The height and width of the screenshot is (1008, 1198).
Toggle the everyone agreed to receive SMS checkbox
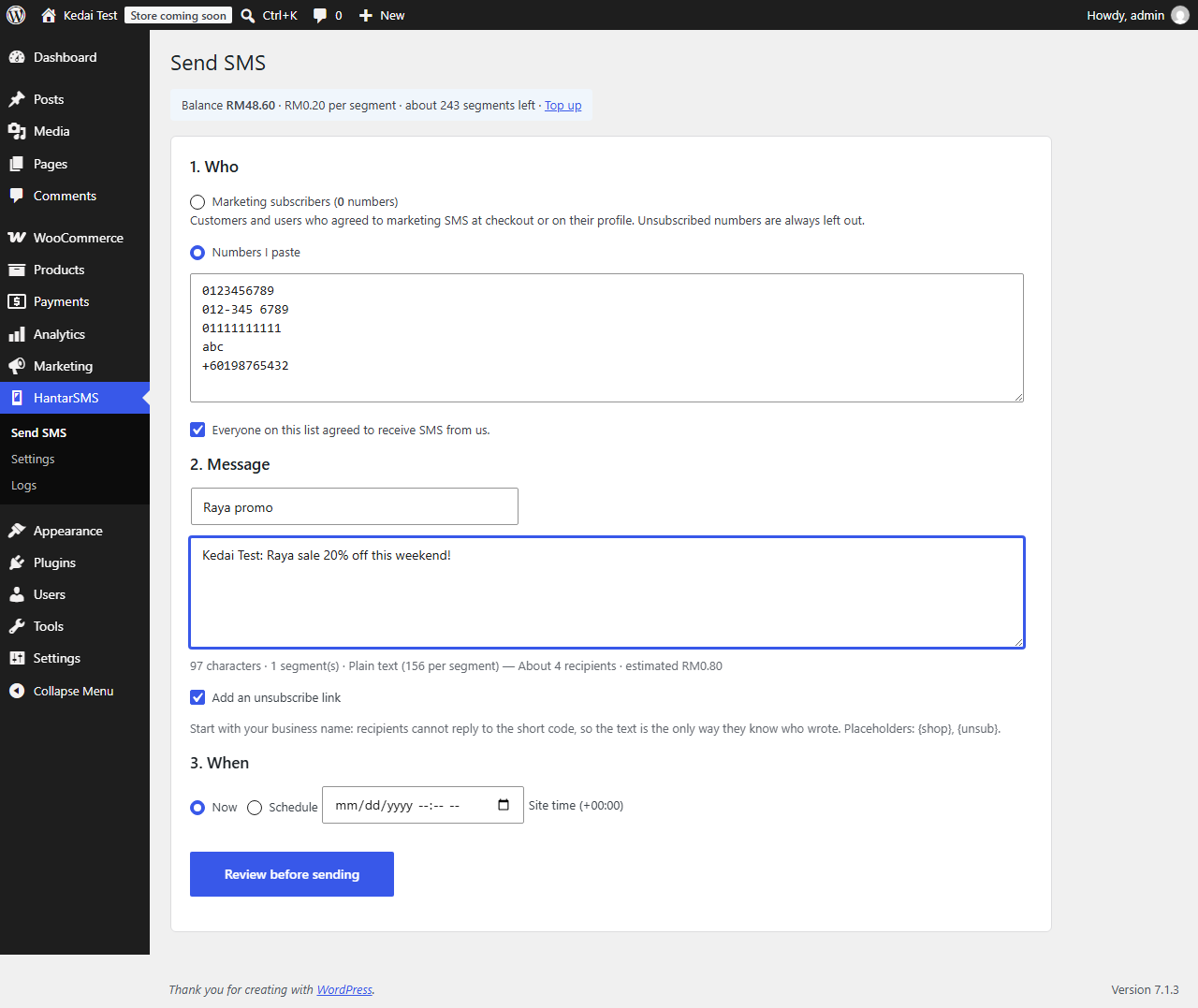[197, 430]
